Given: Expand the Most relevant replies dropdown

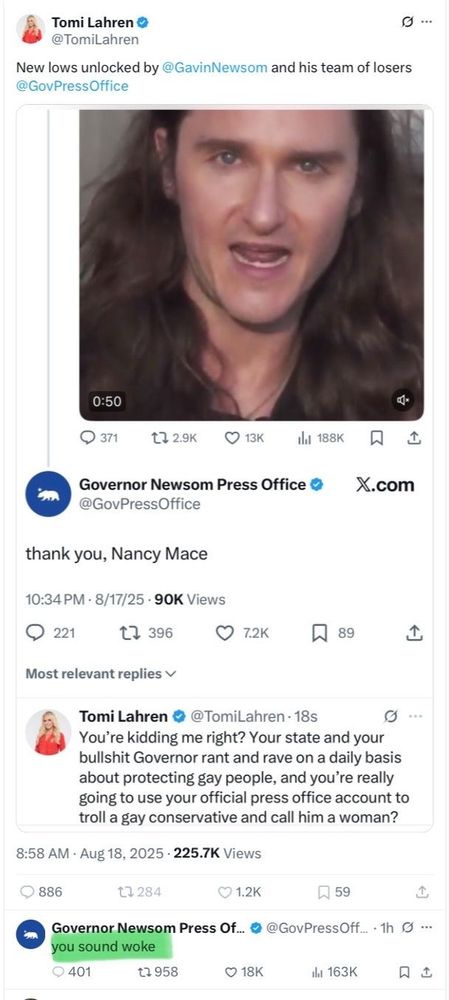Looking at the screenshot, I should click(x=101, y=674).
